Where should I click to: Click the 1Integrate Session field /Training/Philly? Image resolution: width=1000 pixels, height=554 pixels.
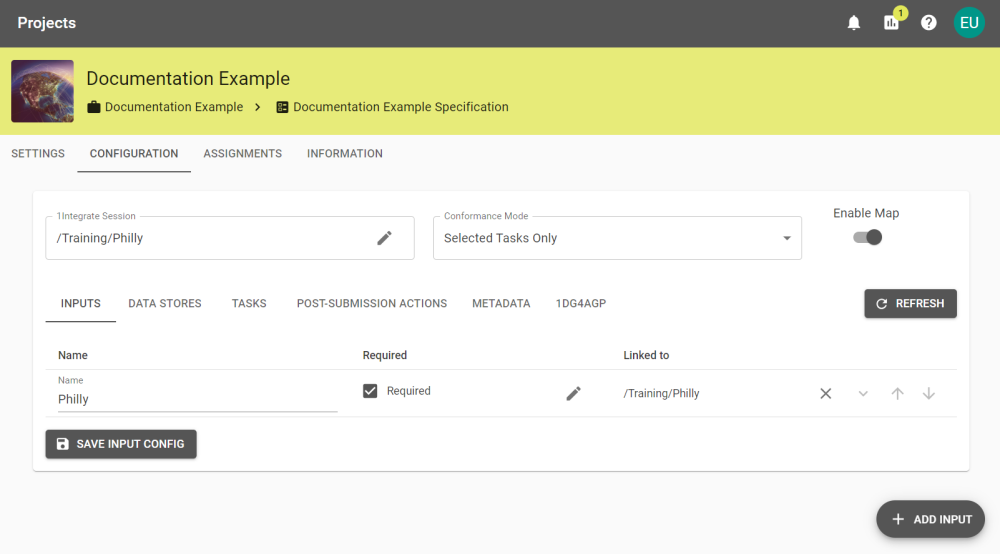230,238
